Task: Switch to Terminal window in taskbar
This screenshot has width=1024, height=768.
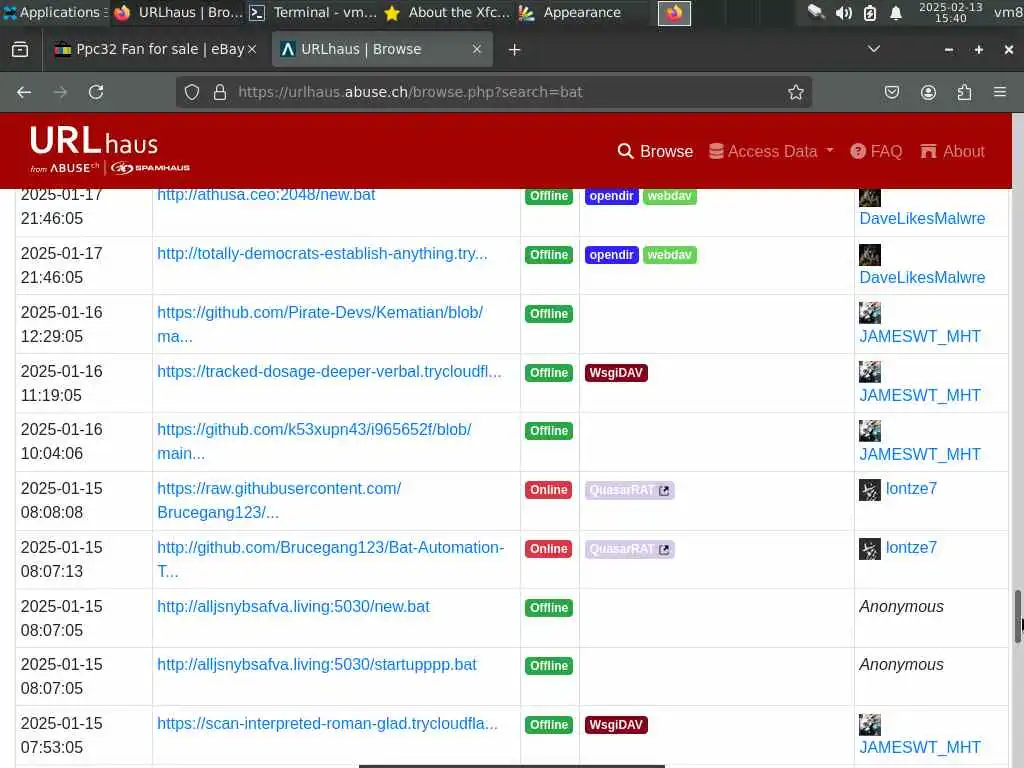Action: click(x=313, y=12)
